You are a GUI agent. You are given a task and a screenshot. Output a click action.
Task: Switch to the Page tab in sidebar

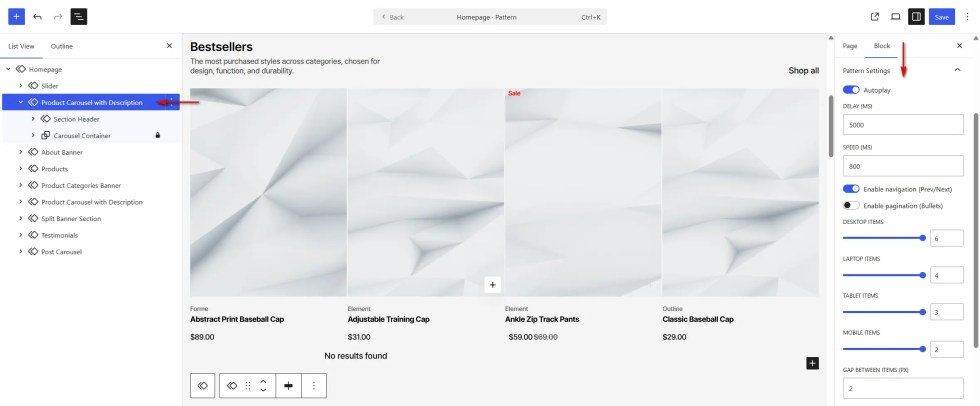(x=850, y=46)
